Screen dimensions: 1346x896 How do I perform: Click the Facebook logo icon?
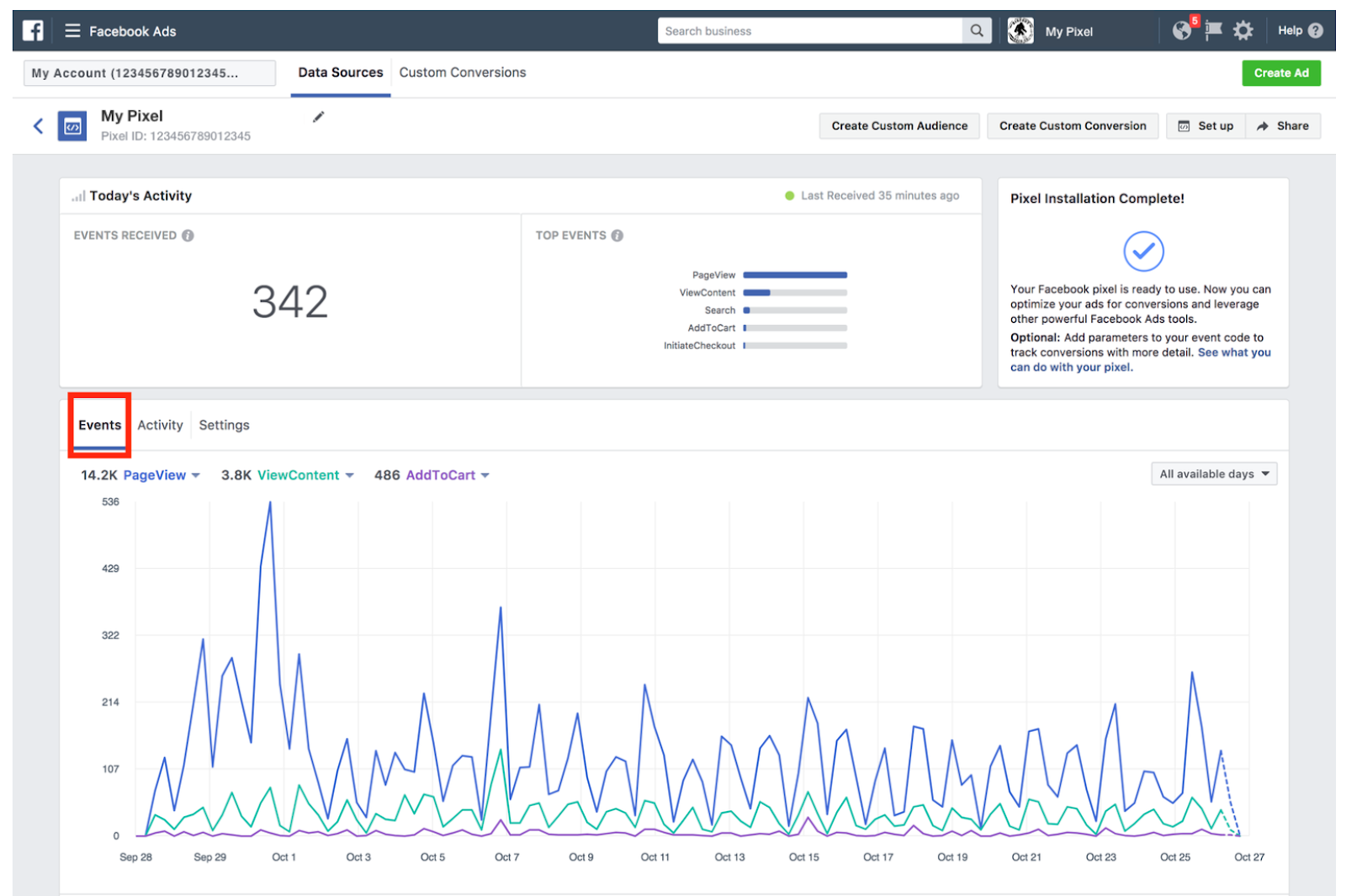tap(33, 31)
